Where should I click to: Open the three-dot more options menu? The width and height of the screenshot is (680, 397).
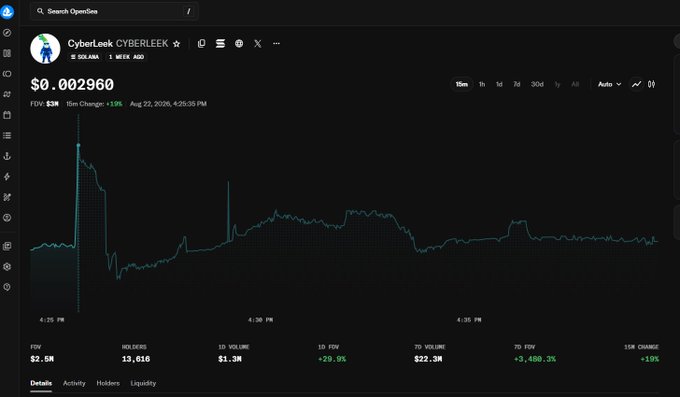tap(276, 43)
